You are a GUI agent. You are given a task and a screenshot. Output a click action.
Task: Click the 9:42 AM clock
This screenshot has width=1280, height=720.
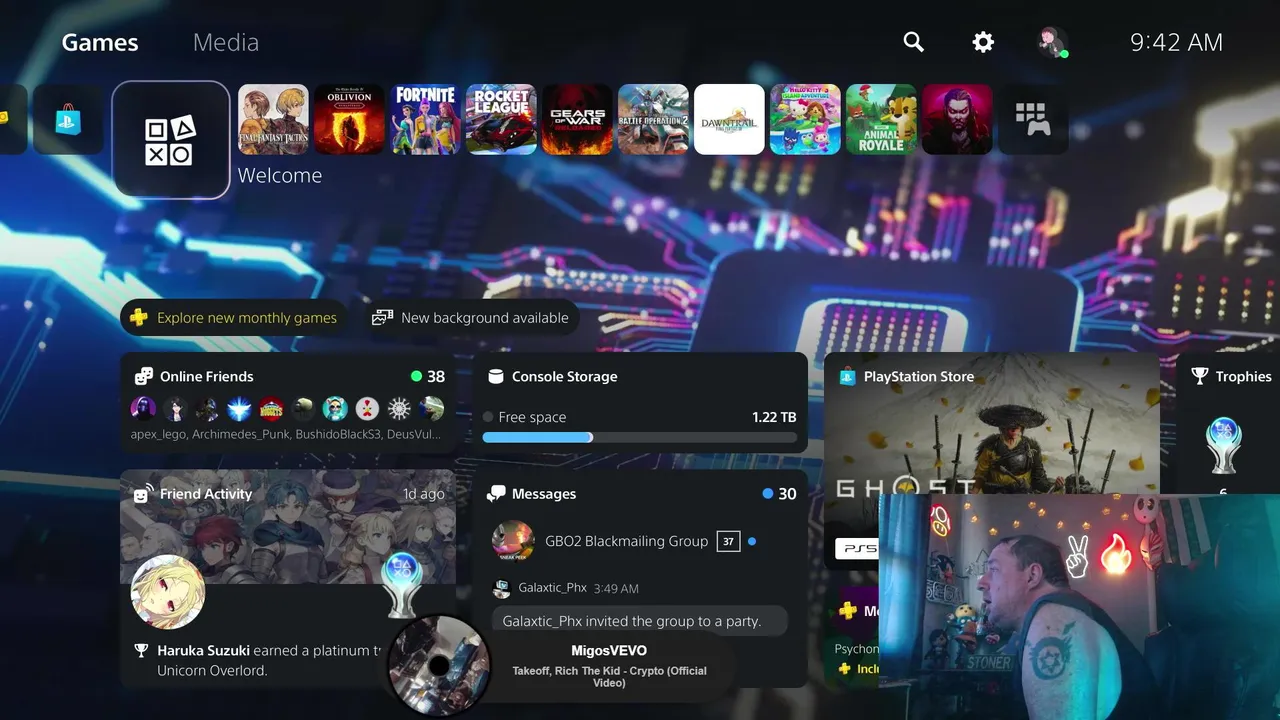[x=1176, y=42]
